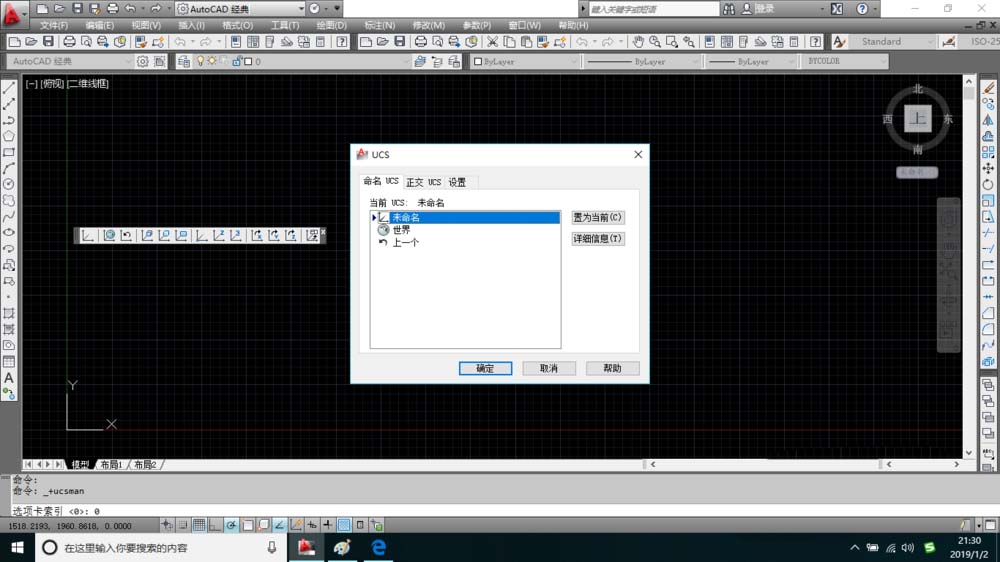Toggle Snap Mode in status bar
Viewport: 1000px width, 562px height.
click(x=182, y=525)
